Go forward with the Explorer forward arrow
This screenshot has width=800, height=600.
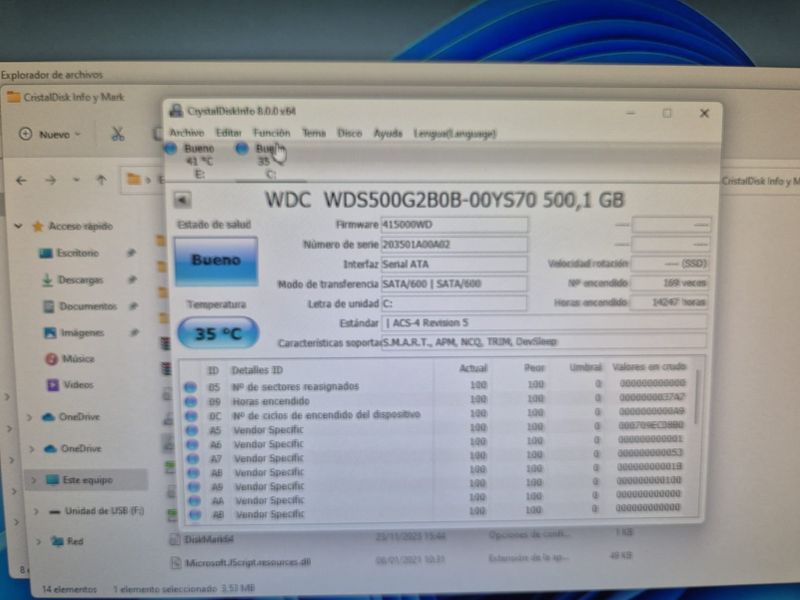(50, 180)
